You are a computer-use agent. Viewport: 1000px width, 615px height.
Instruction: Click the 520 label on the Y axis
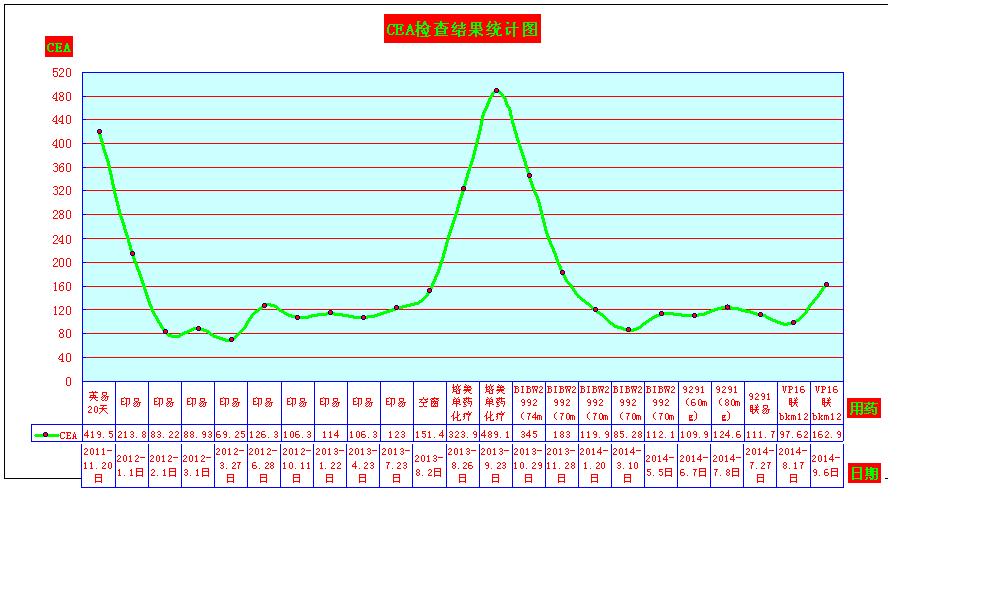pyautogui.click(x=62, y=73)
